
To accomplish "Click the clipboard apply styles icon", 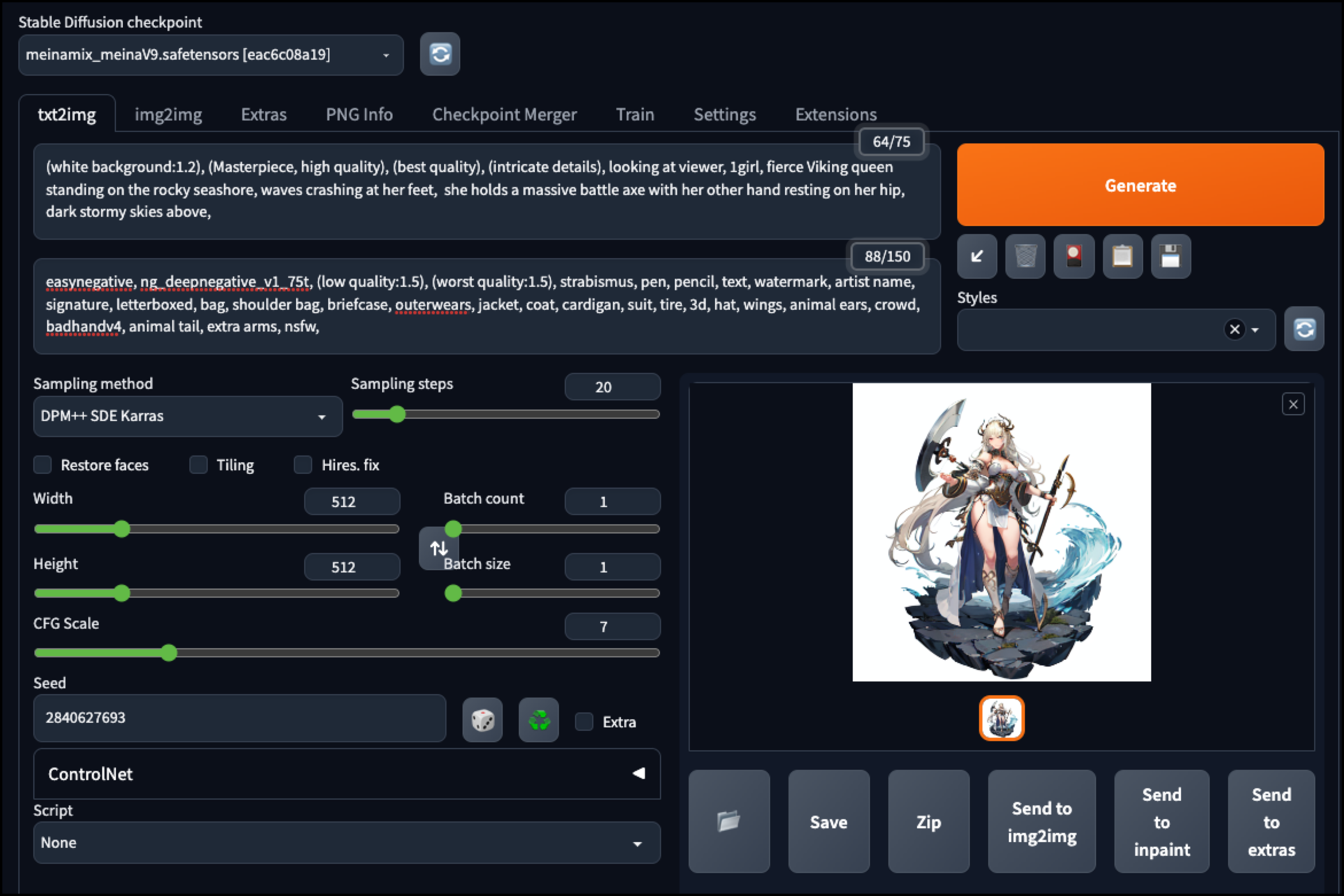I will pos(1122,256).
